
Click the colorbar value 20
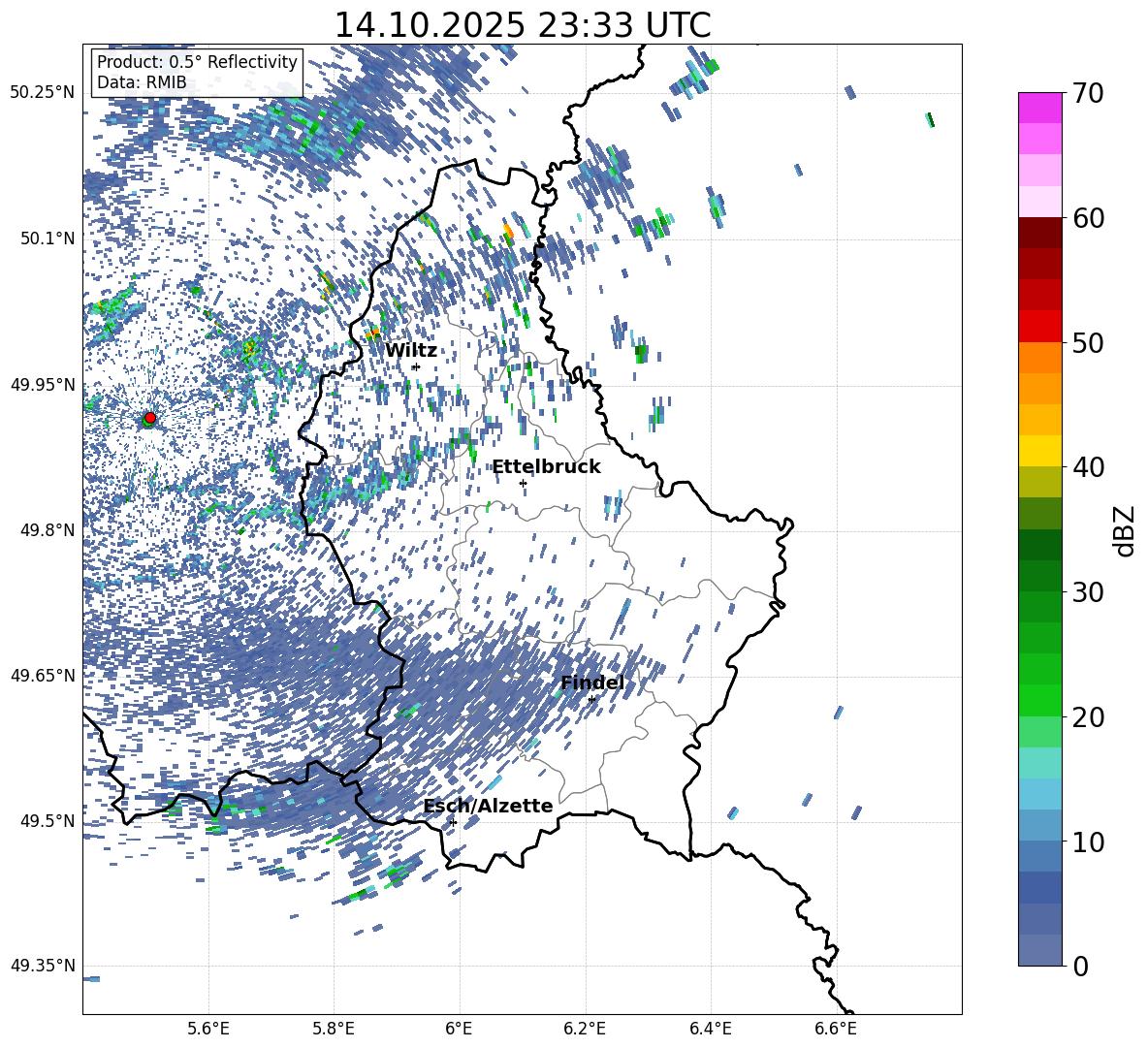[x=1088, y=716]
